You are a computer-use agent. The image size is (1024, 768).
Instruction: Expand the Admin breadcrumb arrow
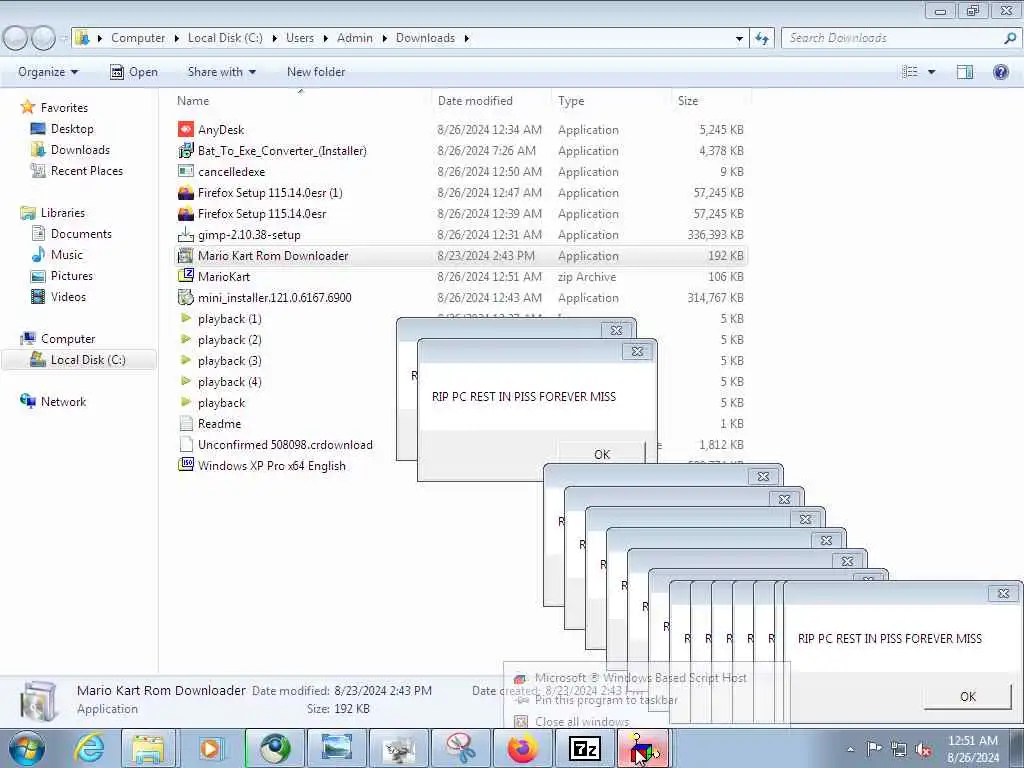pos(384,38)
